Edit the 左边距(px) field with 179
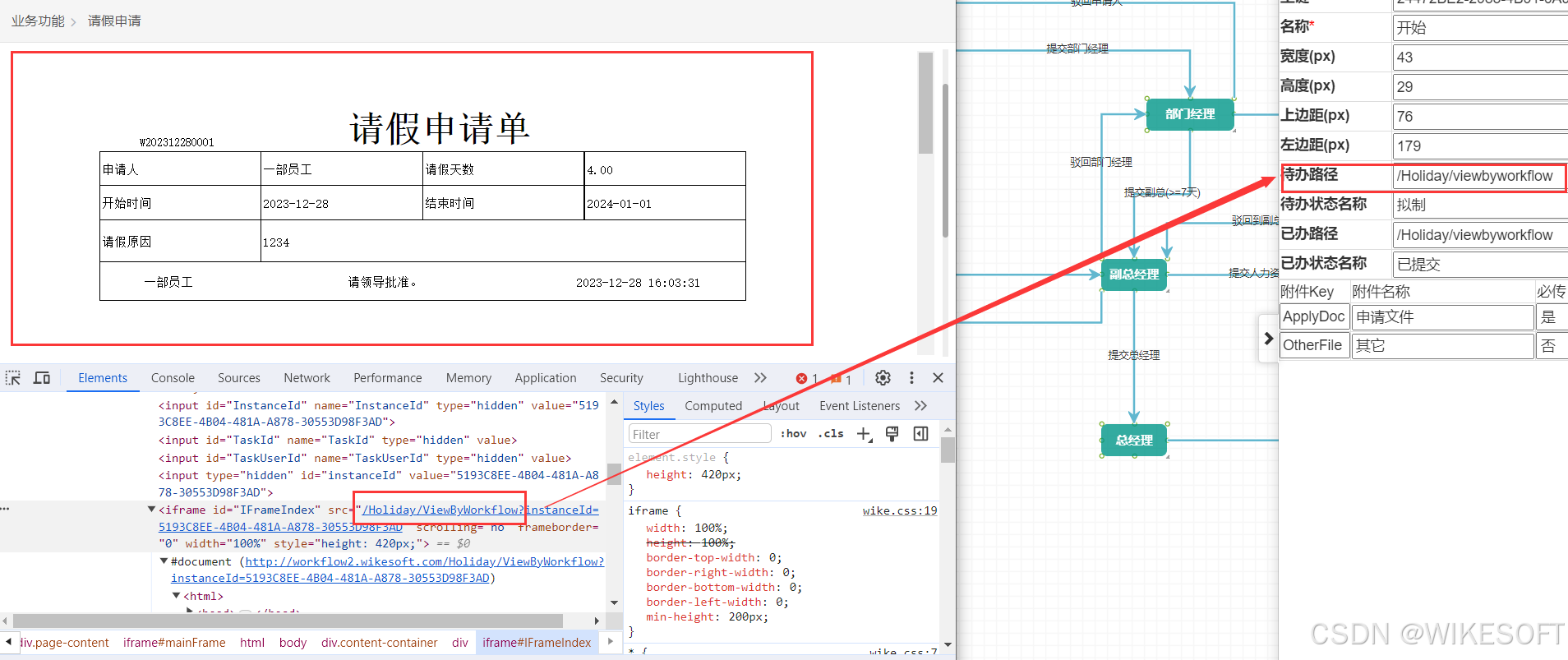Viewport: 1568px width, 660px height. tap(1480, 146)
